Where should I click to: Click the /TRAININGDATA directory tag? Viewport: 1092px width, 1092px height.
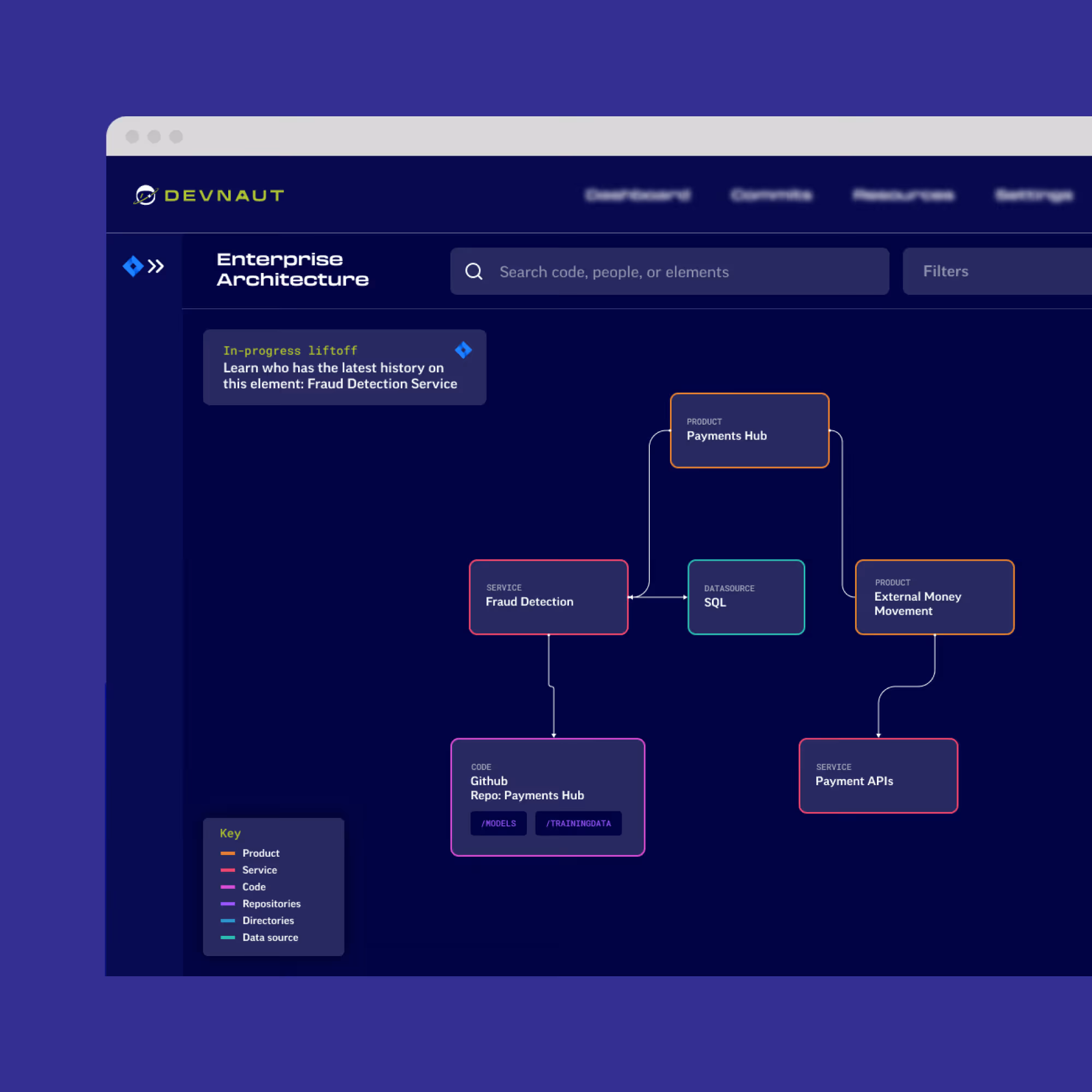(578, 823)
